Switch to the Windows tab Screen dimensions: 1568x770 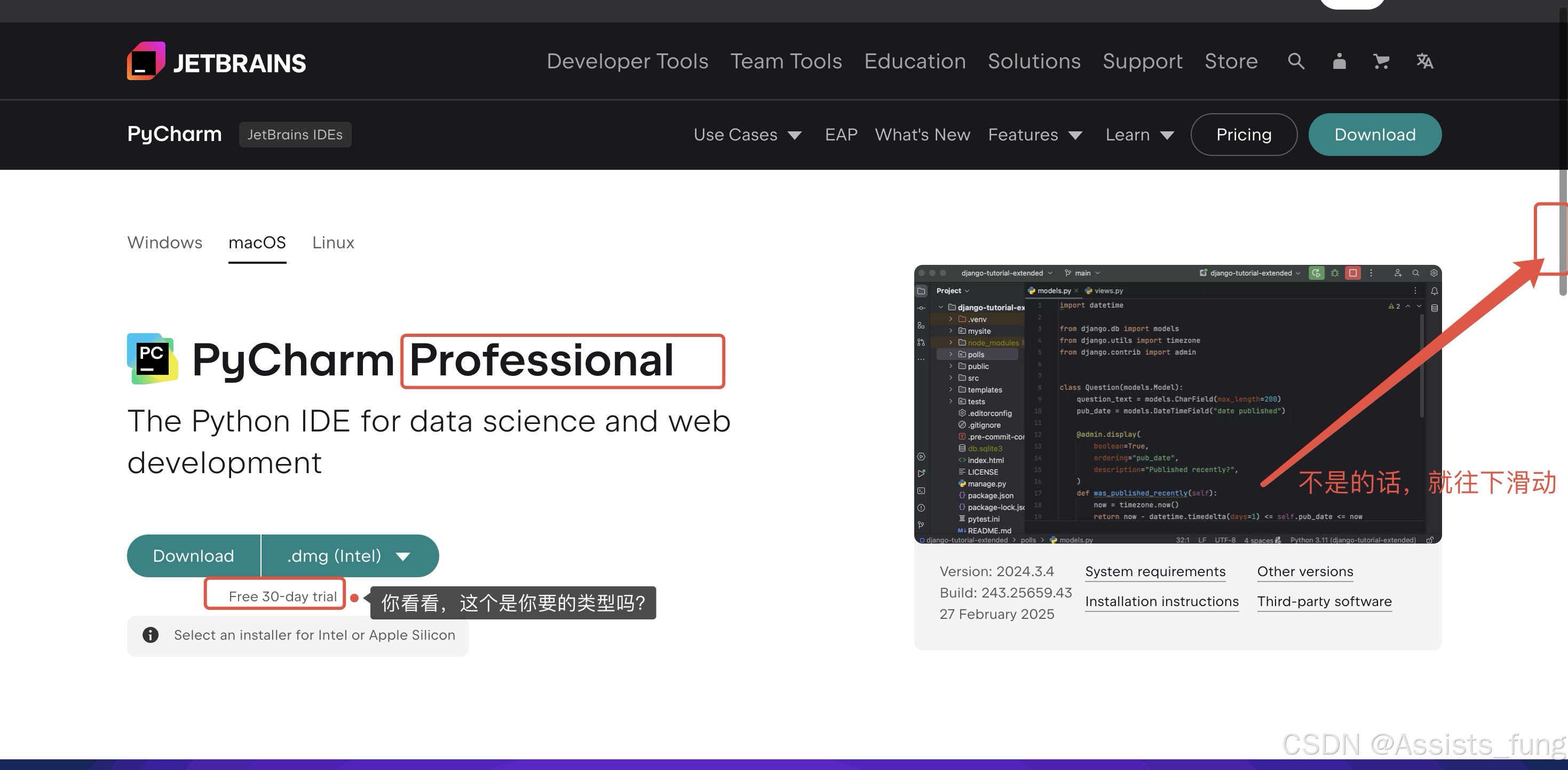point(164,242)
